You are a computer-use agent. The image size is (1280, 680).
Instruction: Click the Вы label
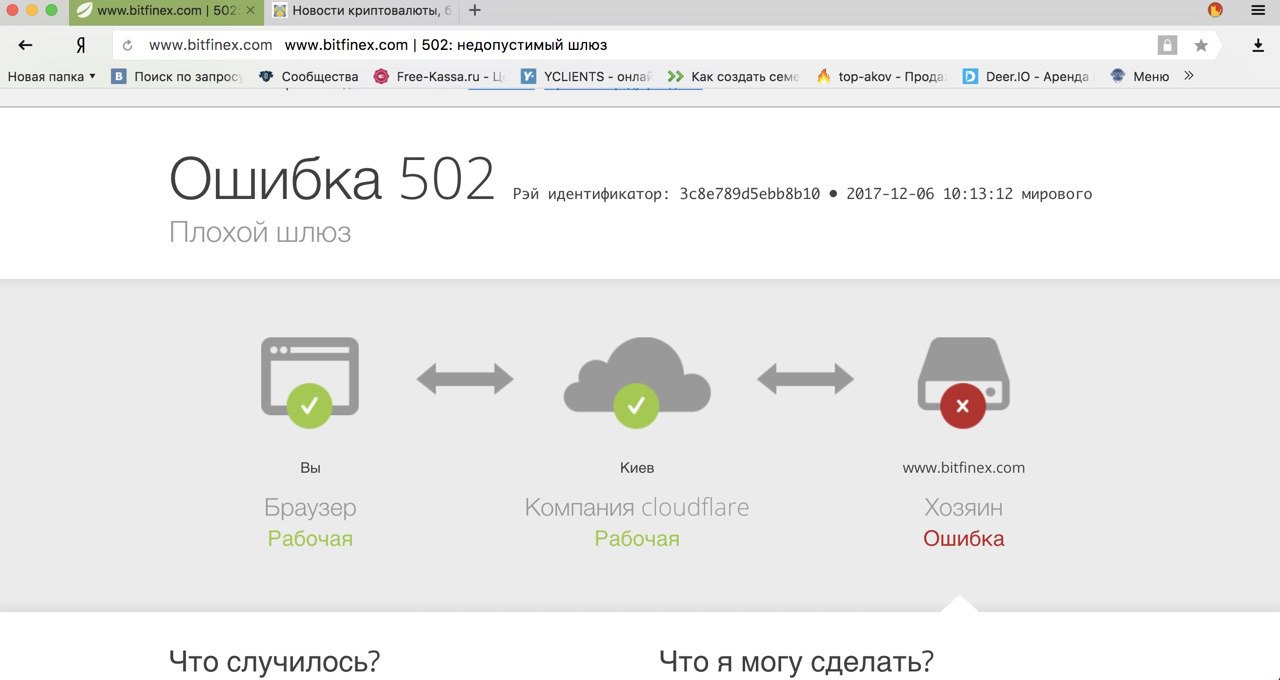(x=310, y=467)
